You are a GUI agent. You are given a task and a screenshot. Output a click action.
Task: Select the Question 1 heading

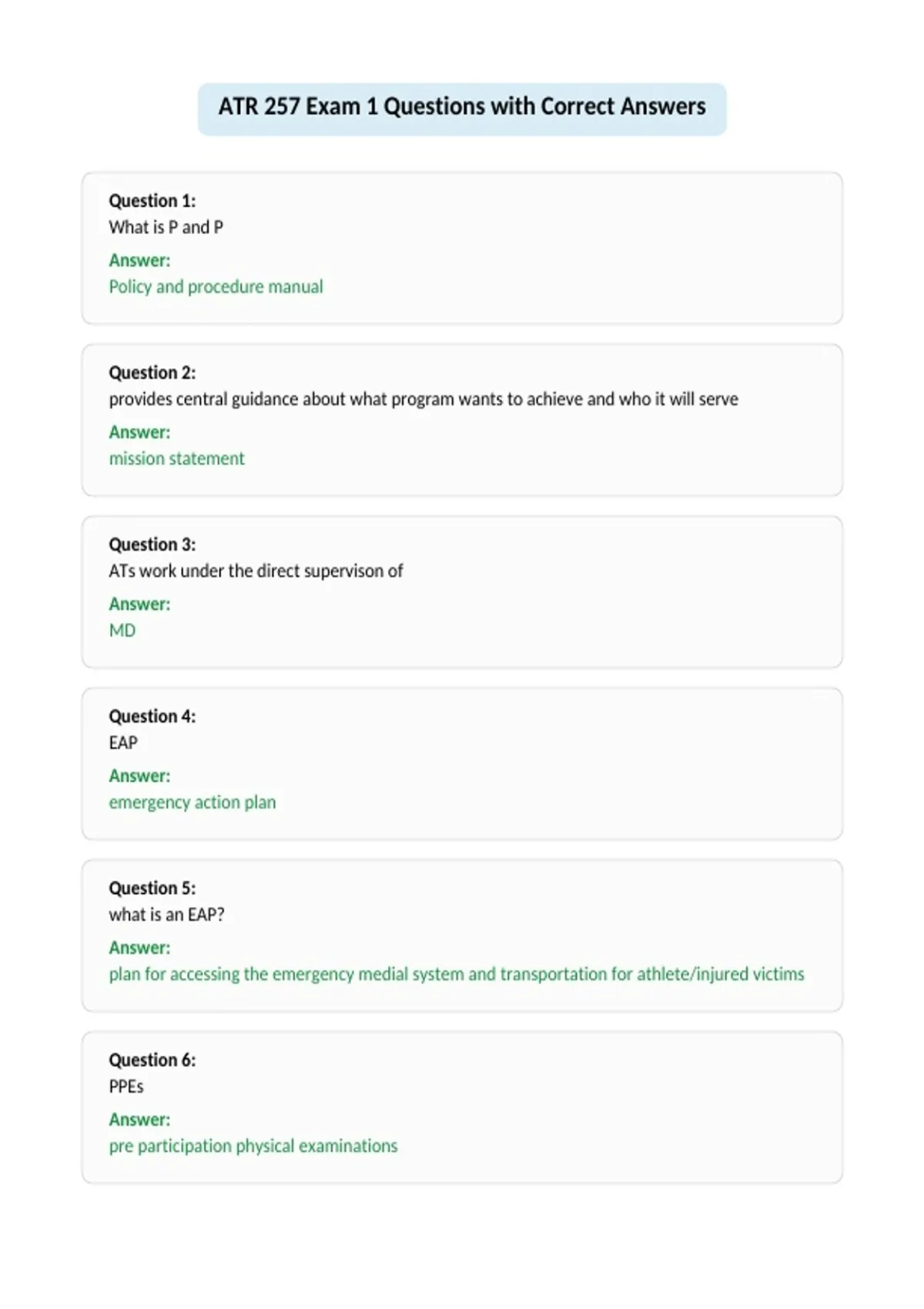[152, 201]
